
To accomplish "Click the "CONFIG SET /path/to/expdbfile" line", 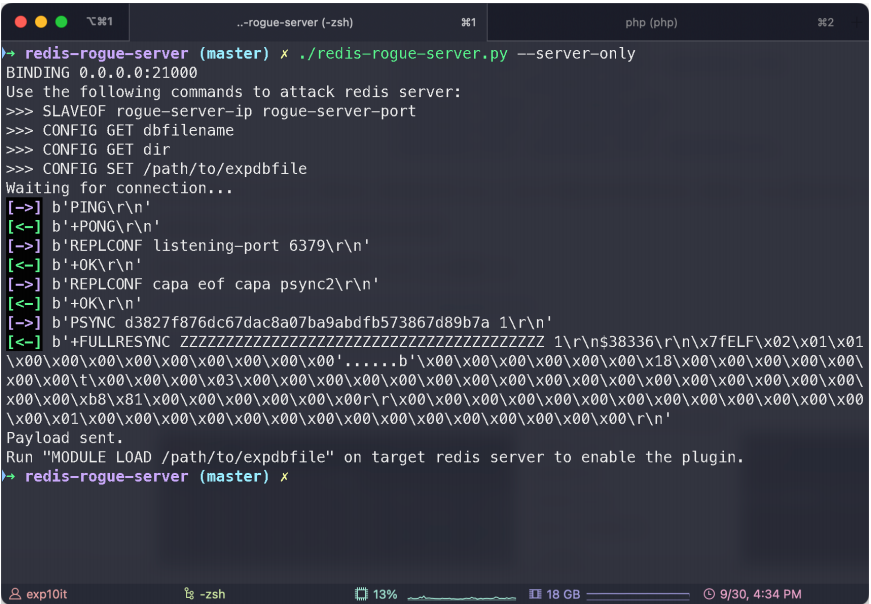I will pyautogui.click(x=157, y=169).
